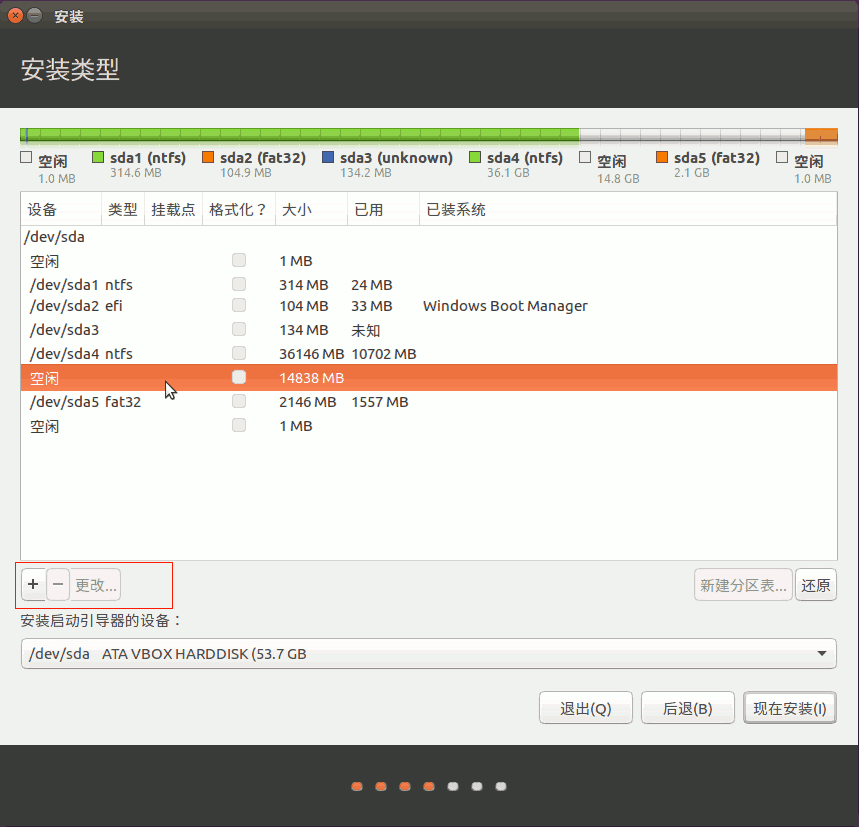Screen dimensions: 859x827
Task: Click the 更改... change partition button
Action: coord(95,584)
